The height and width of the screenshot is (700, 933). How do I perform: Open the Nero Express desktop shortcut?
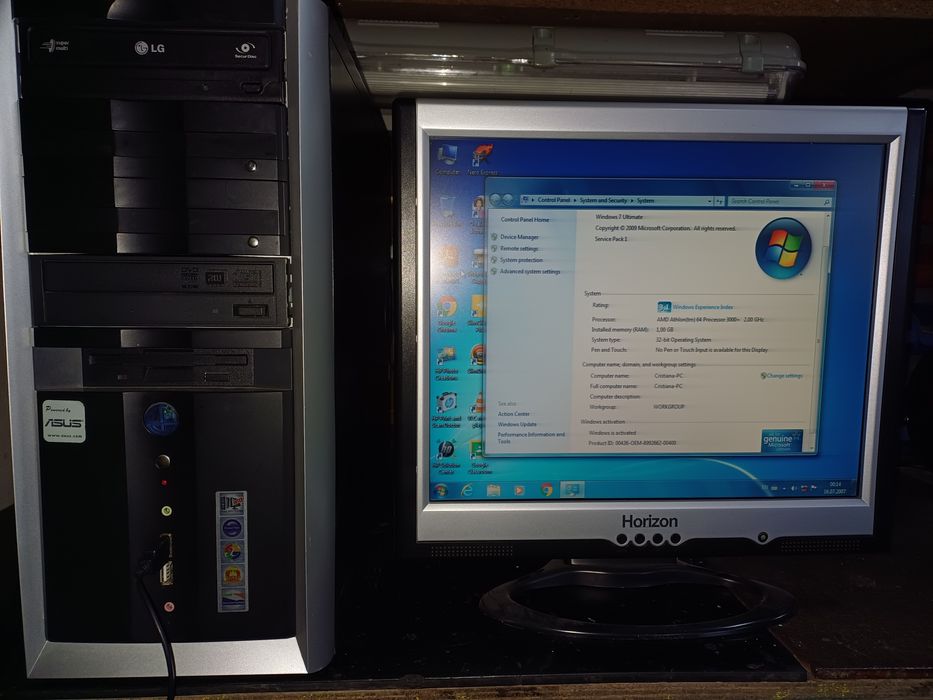[483, 160]
